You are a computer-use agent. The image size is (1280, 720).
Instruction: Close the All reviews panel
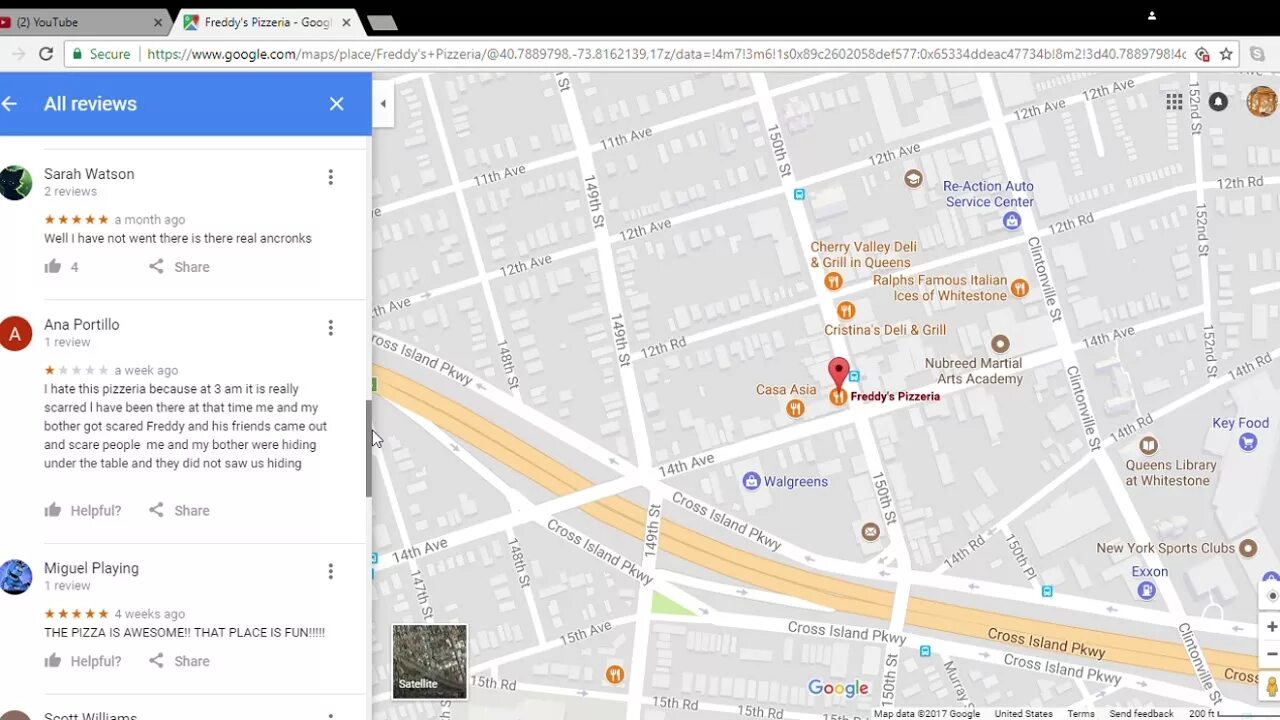[337, 103]
